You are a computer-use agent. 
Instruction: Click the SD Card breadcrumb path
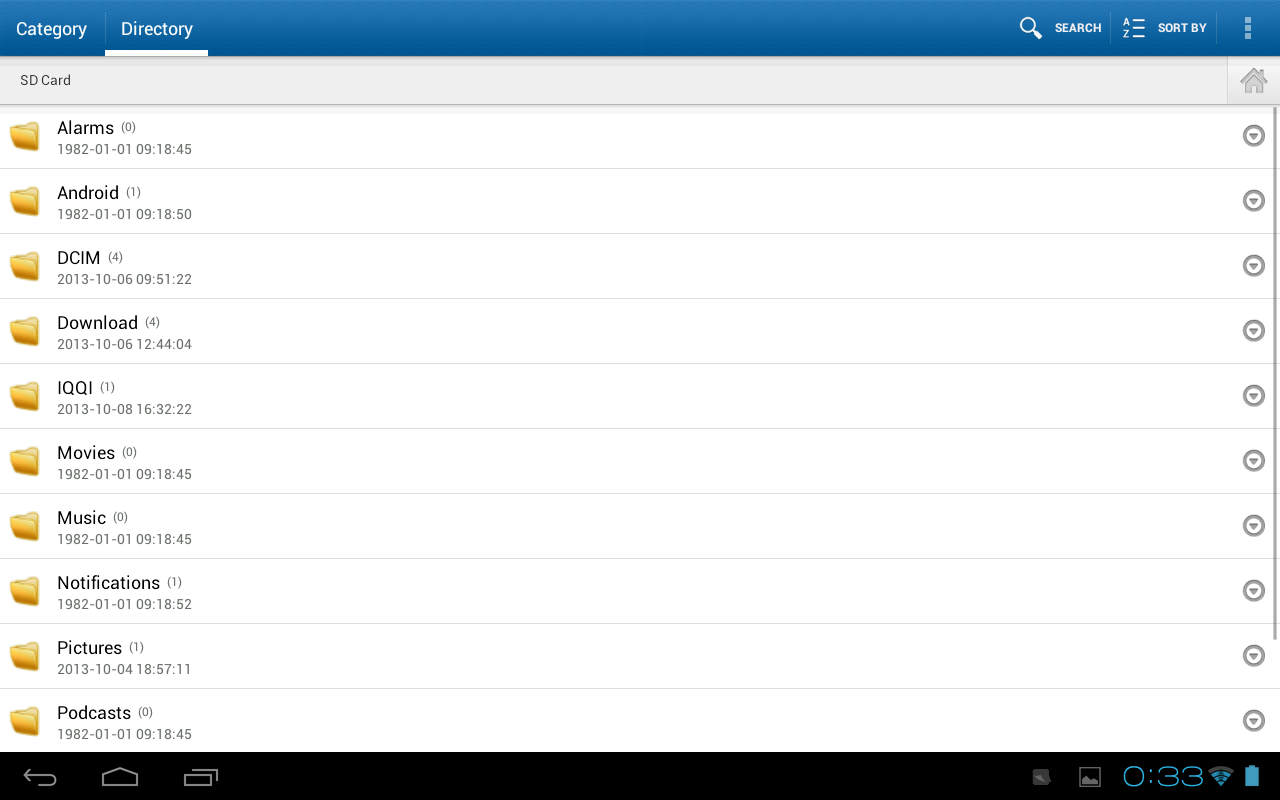[45, 80]
